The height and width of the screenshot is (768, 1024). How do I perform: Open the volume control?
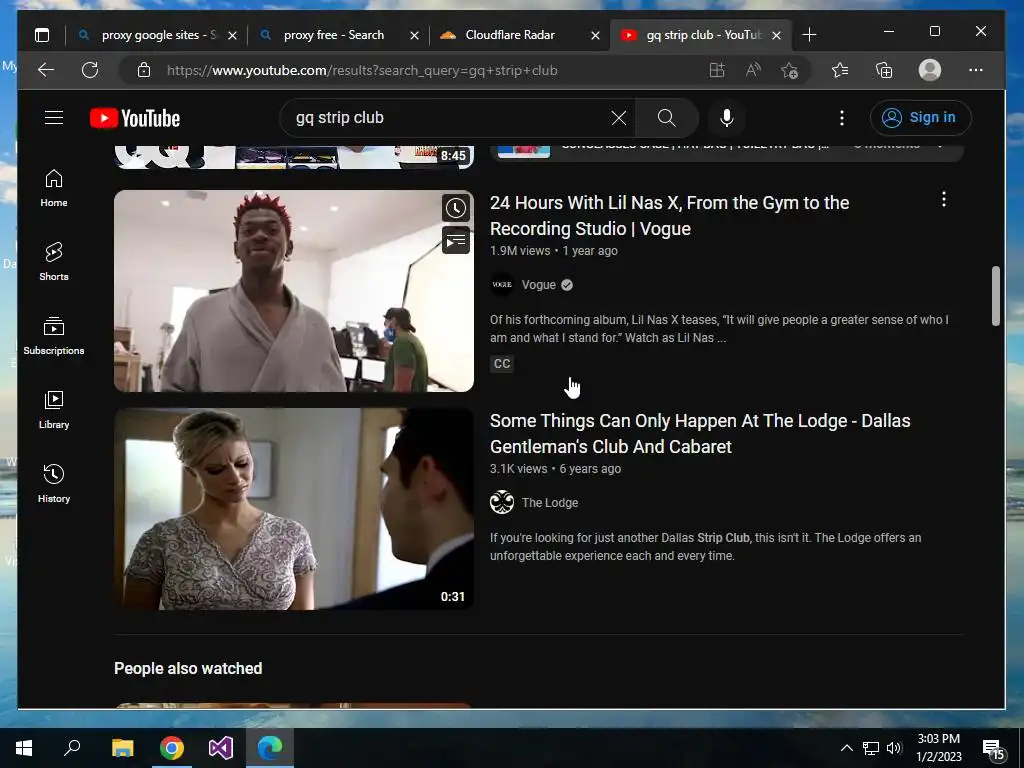(894, 748)
